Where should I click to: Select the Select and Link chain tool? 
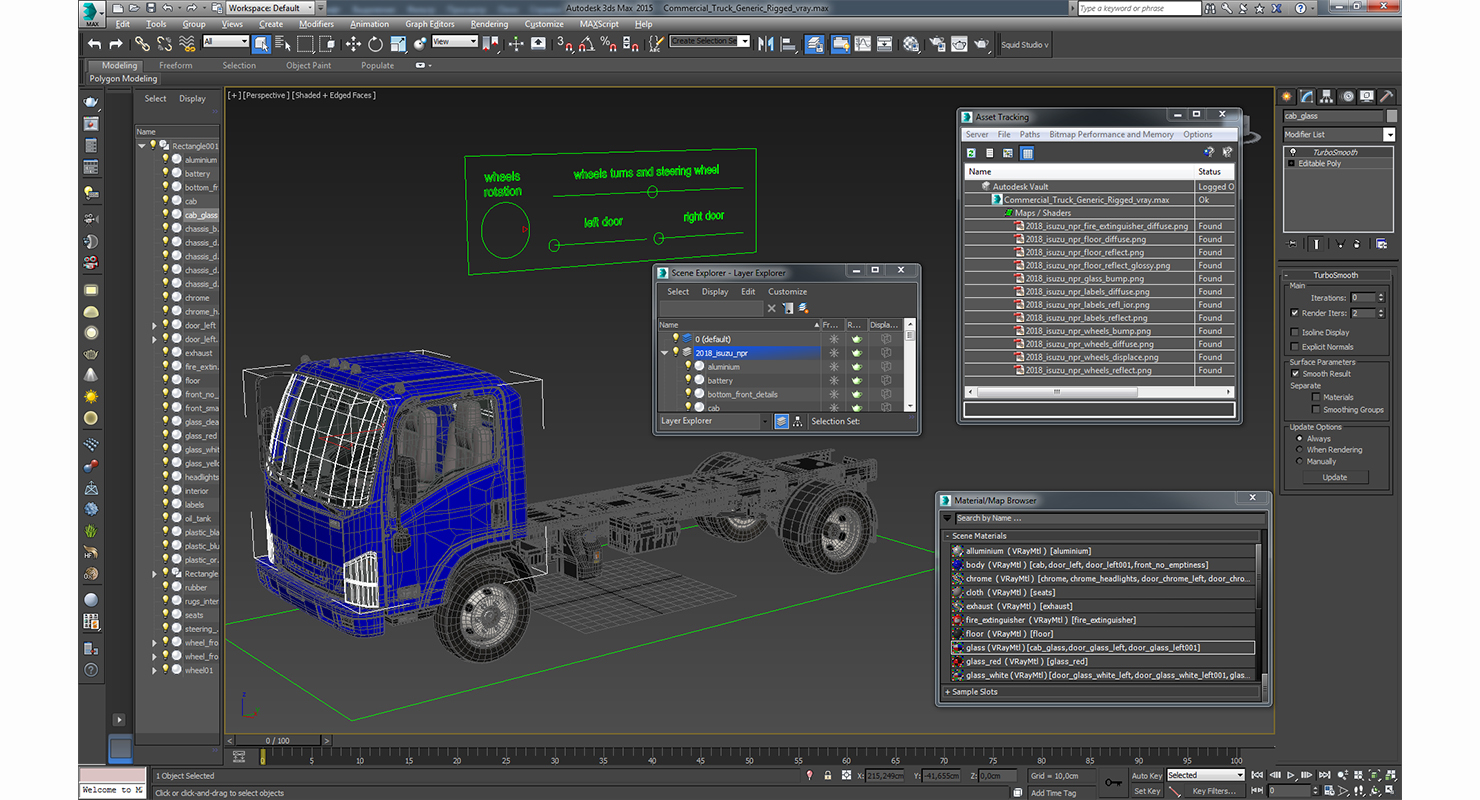[x=143, y=44]
